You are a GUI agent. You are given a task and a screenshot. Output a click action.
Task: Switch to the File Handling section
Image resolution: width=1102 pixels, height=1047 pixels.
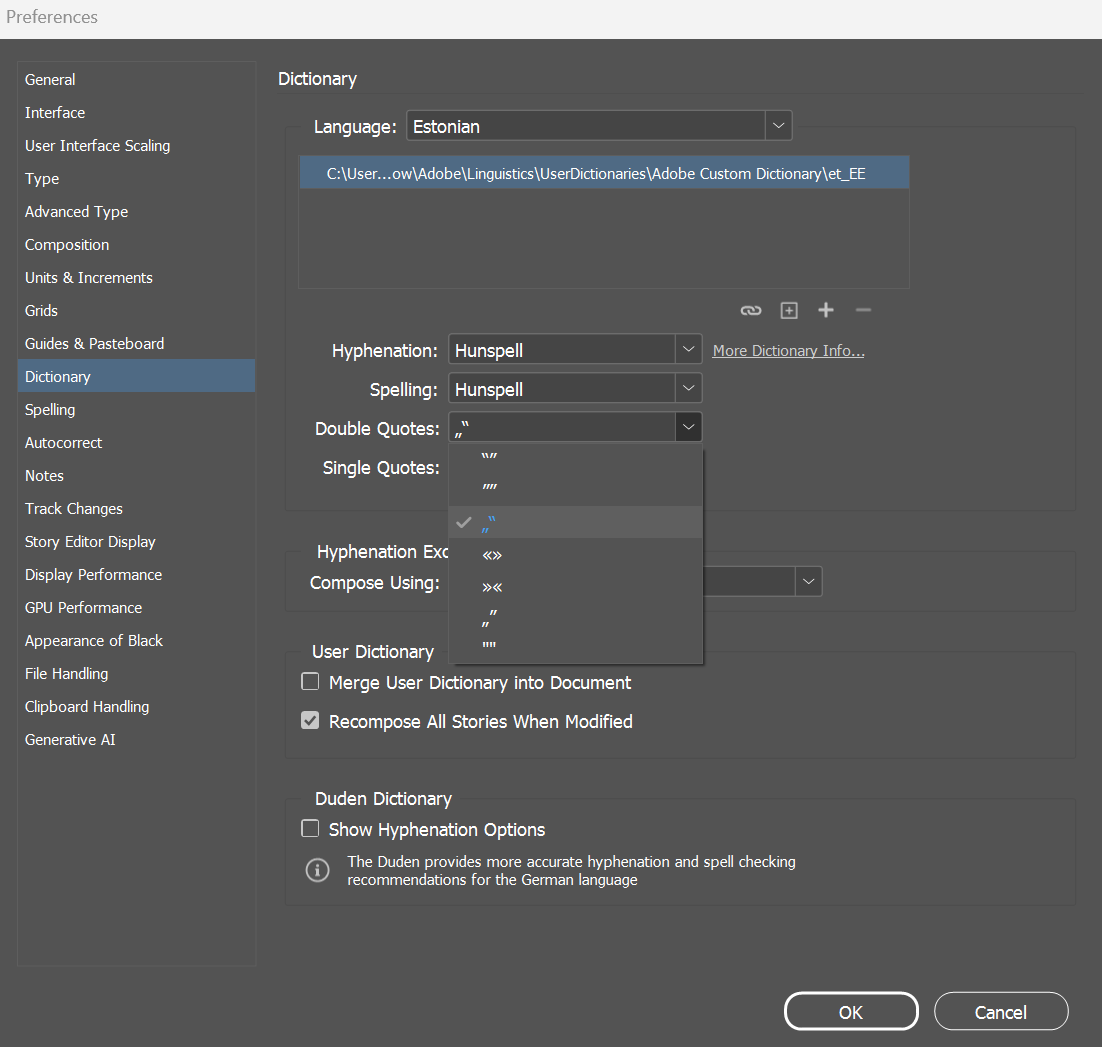[x=136, y=674]
